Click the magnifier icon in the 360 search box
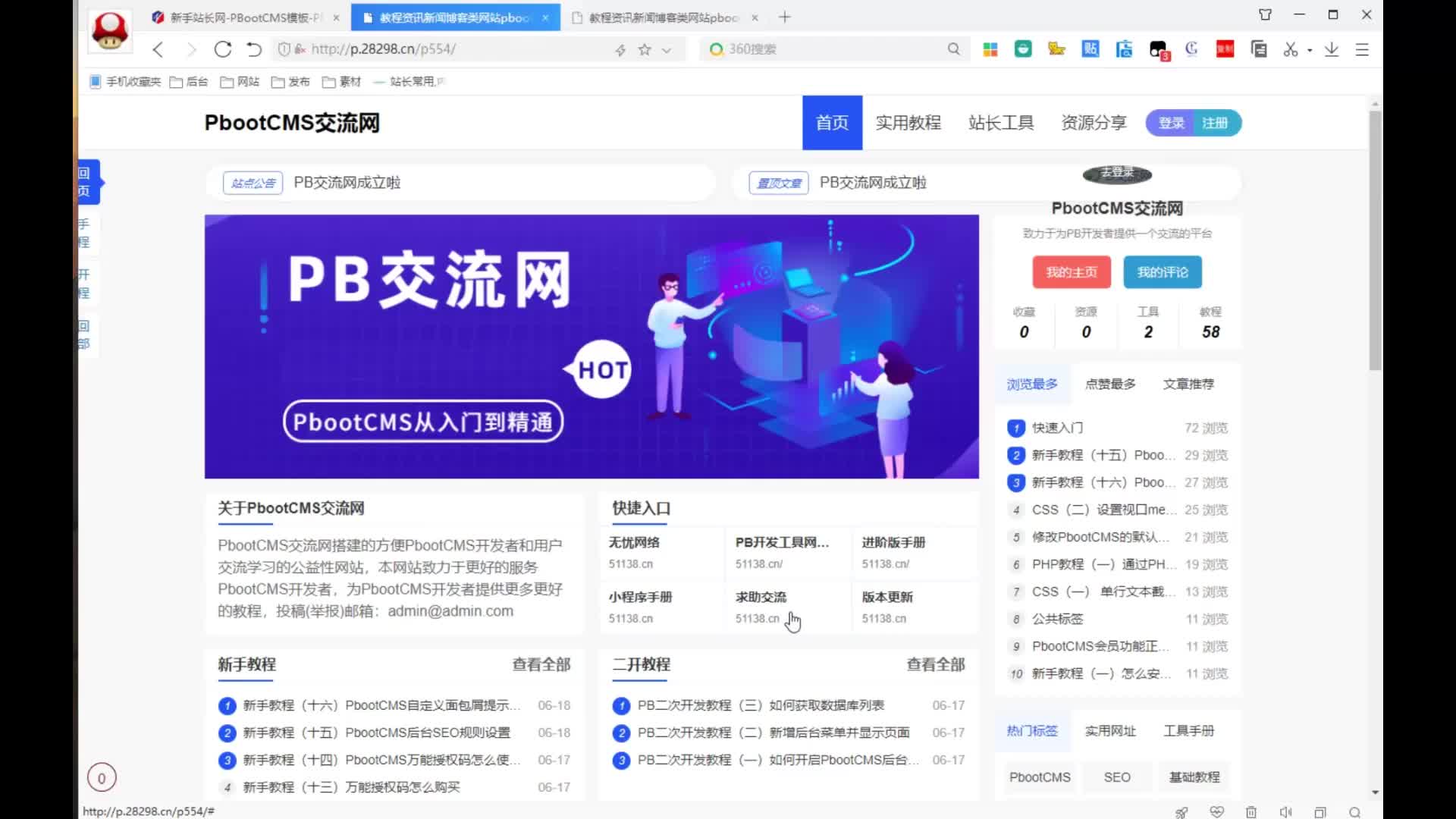 (953, 49)
